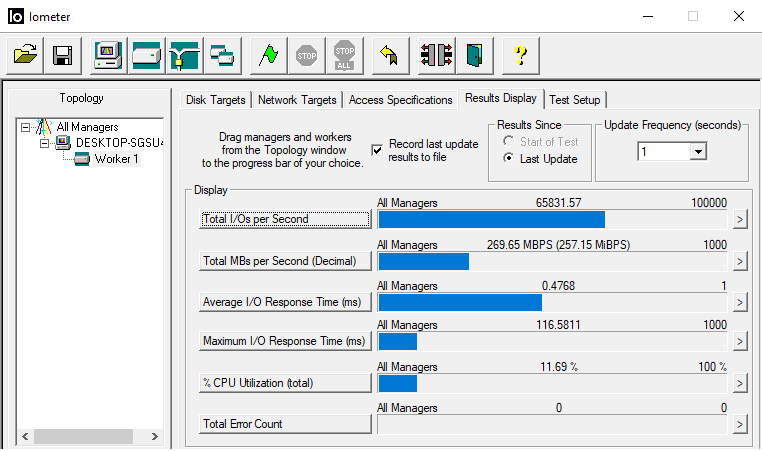Open About Iometer help icon
Screen dimensions: 762x451
pyautogui.click(x=520, y=55)
